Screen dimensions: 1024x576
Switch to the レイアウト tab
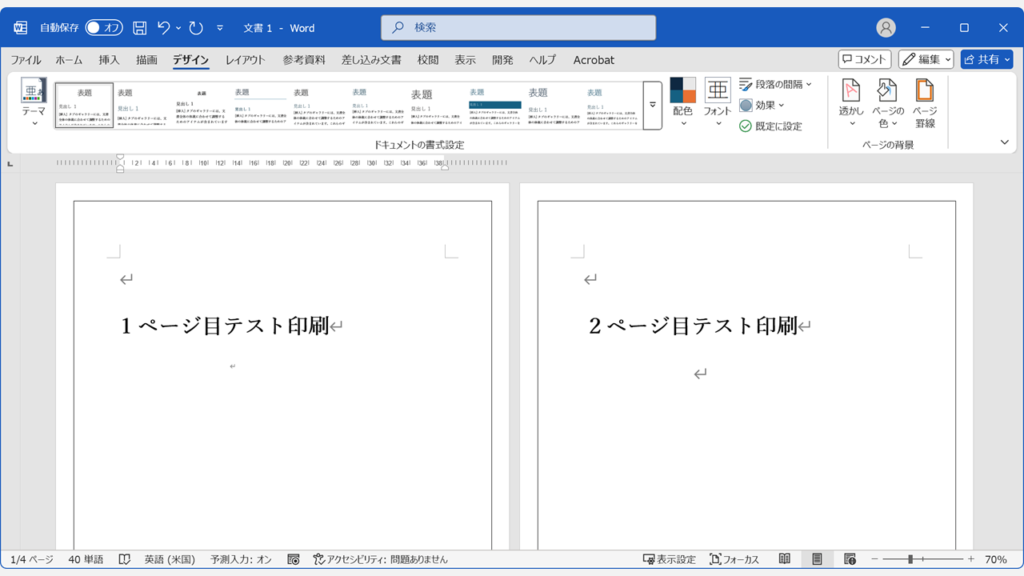(246, 60)
